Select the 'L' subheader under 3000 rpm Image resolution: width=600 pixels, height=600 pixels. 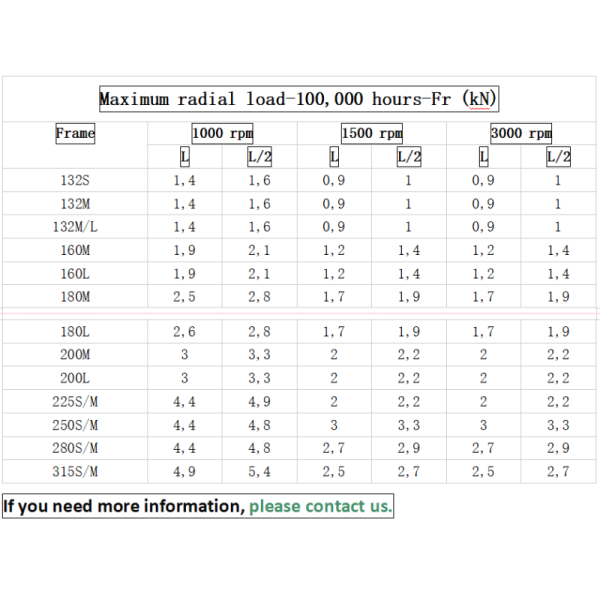coord(484,157)
